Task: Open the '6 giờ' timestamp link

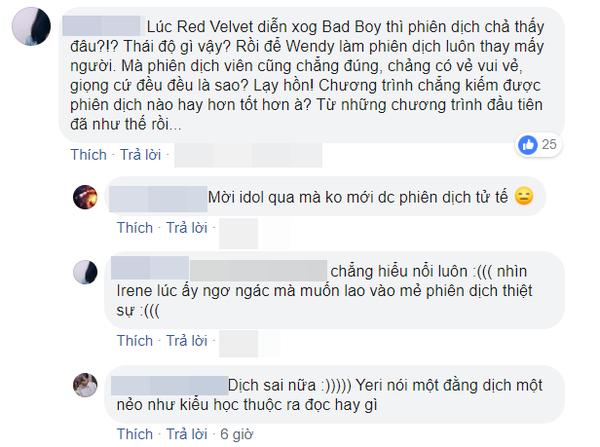Action: tap(236, 434)
